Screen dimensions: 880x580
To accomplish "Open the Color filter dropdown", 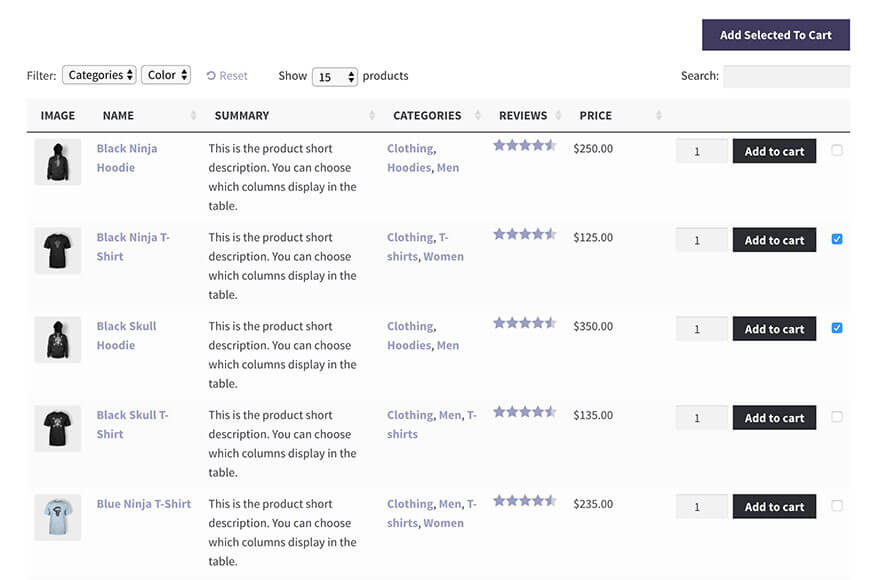I will pos(166,75).
